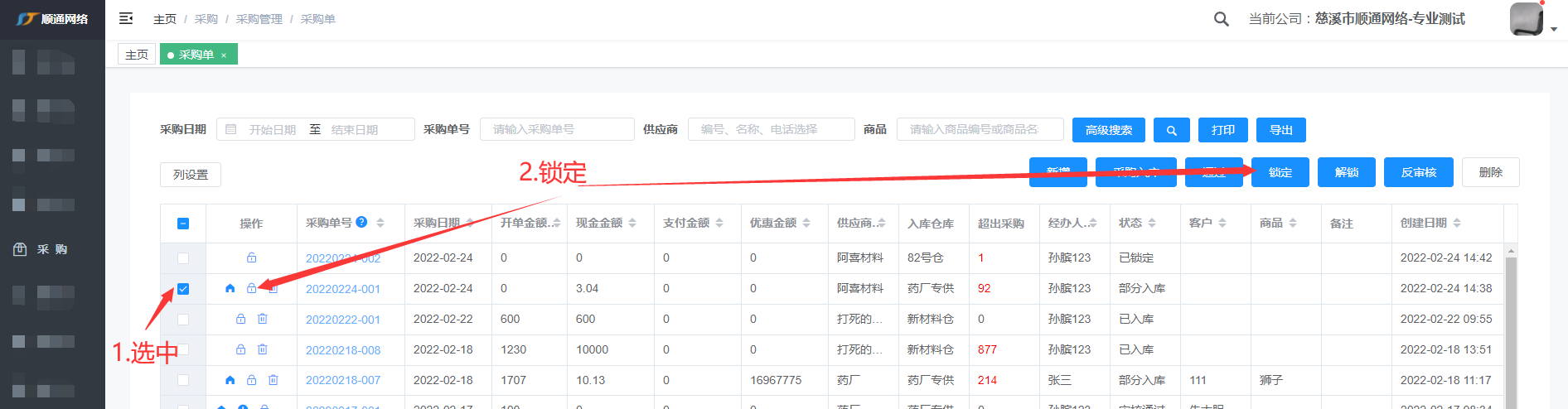Toggle the sidebar collapse hamburger icon
Screen dimensions: 1568x409
[x=126, y=18]
